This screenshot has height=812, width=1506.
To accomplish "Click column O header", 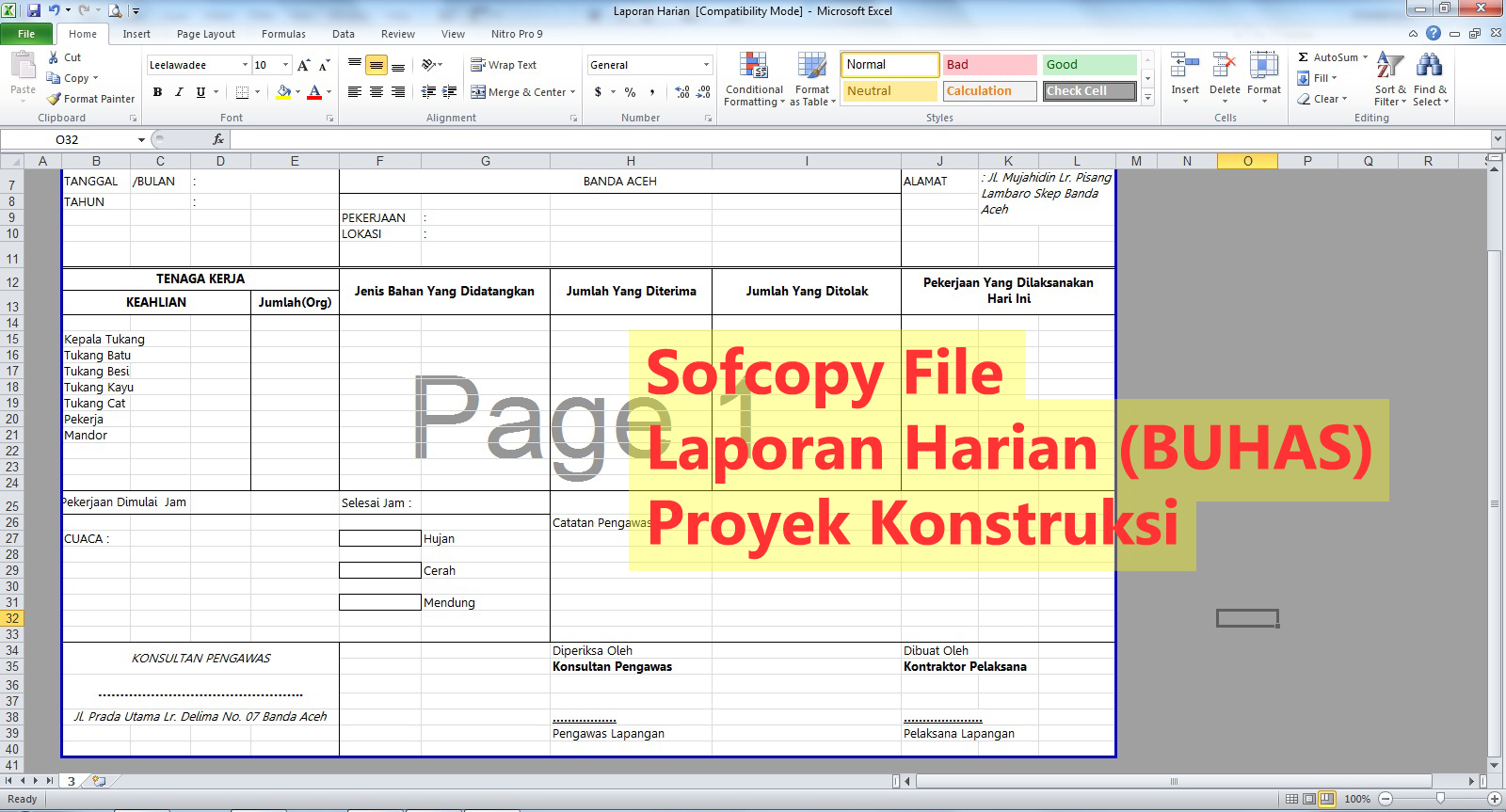I will coord(1247,161).
